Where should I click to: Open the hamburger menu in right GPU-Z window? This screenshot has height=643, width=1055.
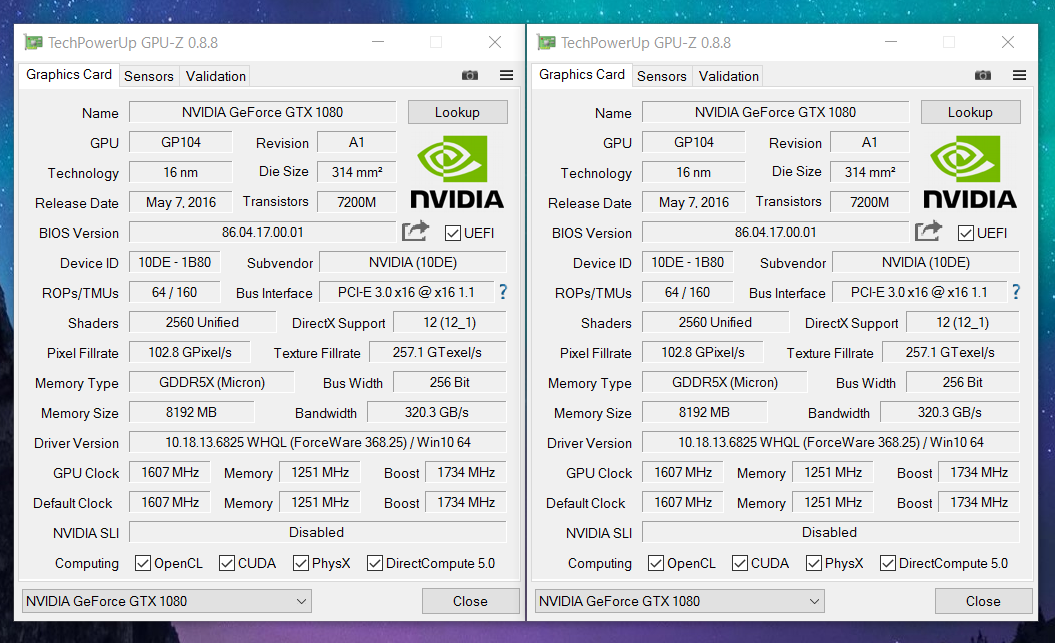click(x=1019, y=75)
